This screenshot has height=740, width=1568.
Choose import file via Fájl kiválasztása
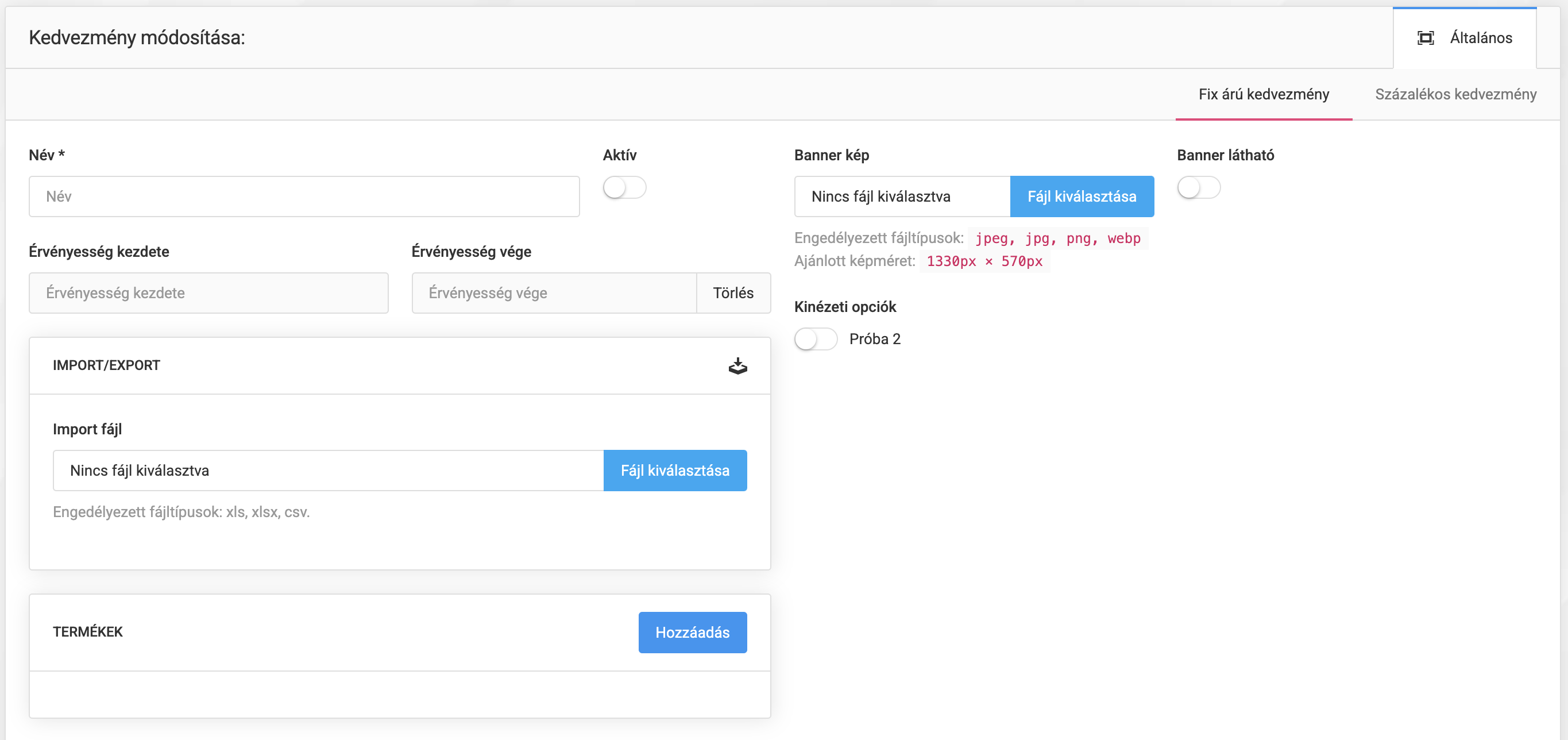click(674, 471)
